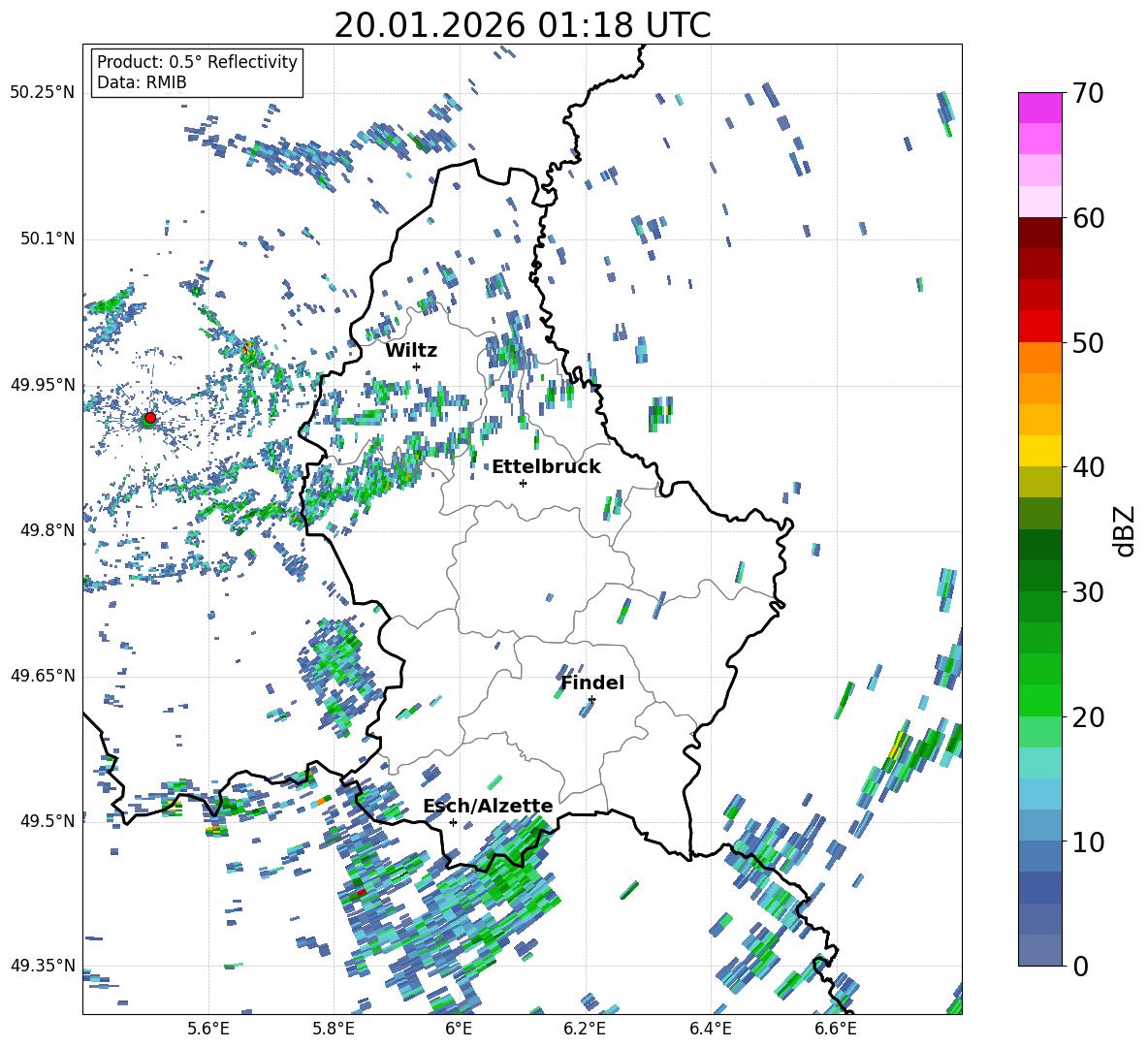The height and width of the screenshot is (1048, 1148).
Task: Click the 50 tick label on colorbar
Action: [1088, 342]
